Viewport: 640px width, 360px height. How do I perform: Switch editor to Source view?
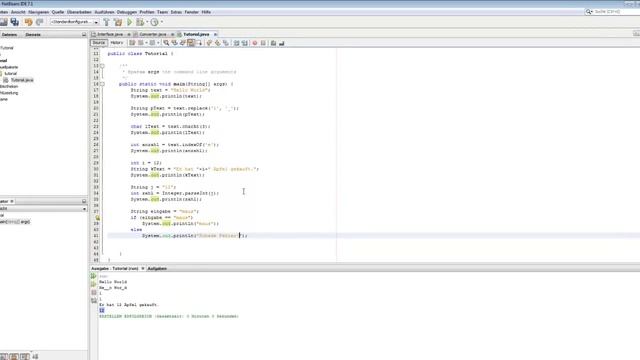98,43
